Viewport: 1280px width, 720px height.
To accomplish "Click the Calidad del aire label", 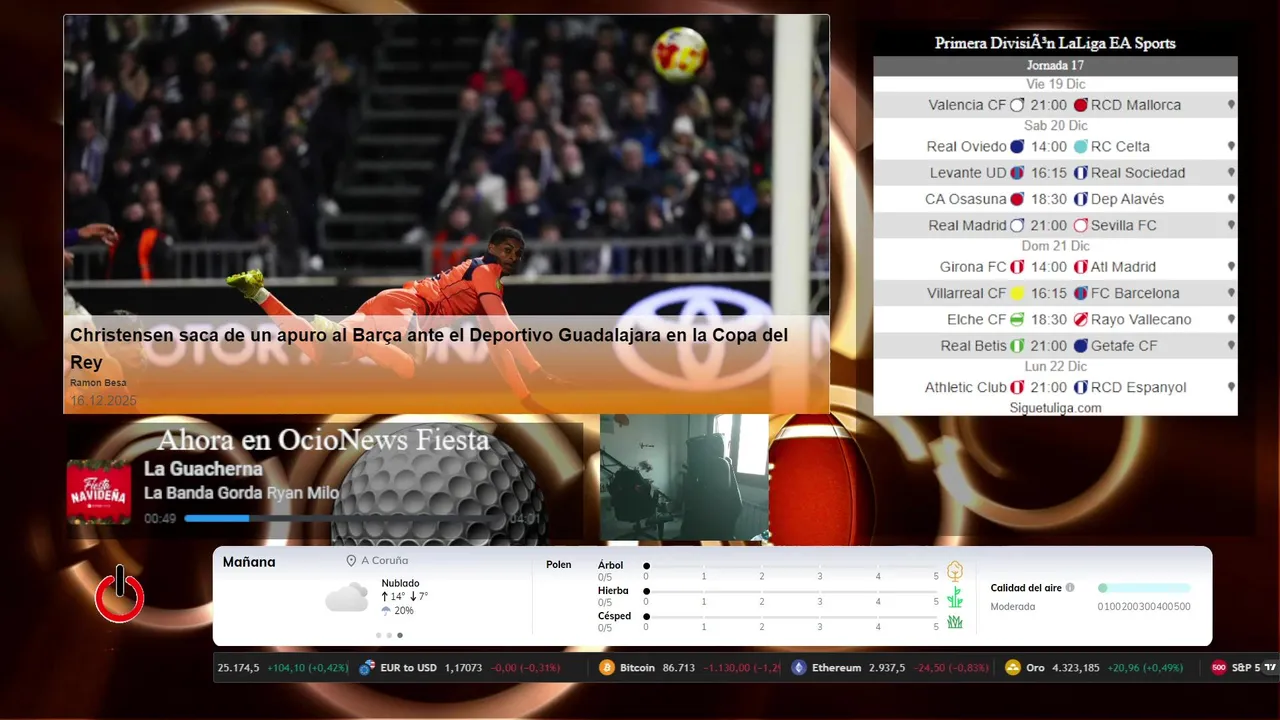I will coord(1026,588).
